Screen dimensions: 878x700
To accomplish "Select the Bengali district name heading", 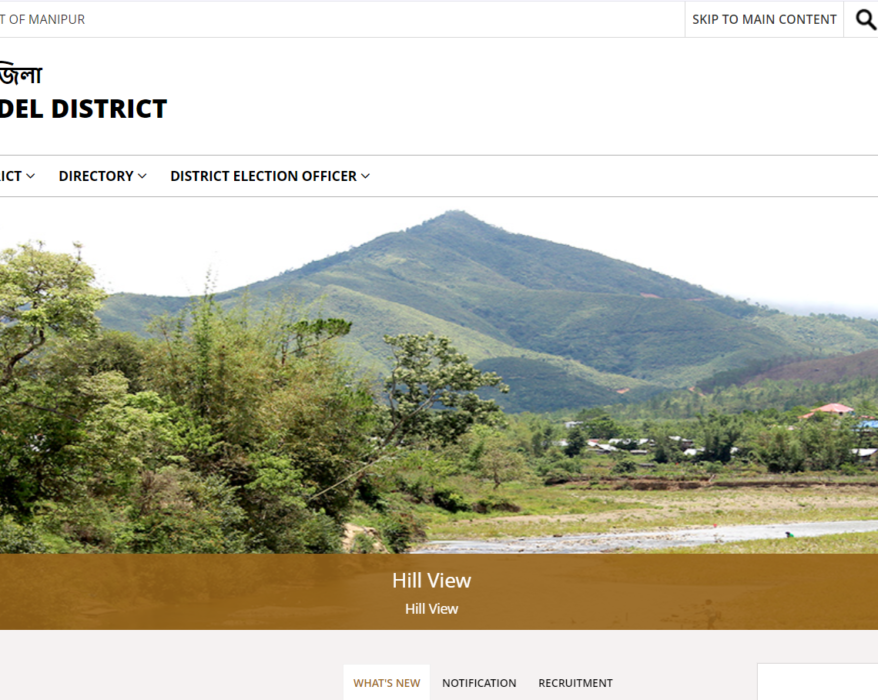I will point(21,74).
